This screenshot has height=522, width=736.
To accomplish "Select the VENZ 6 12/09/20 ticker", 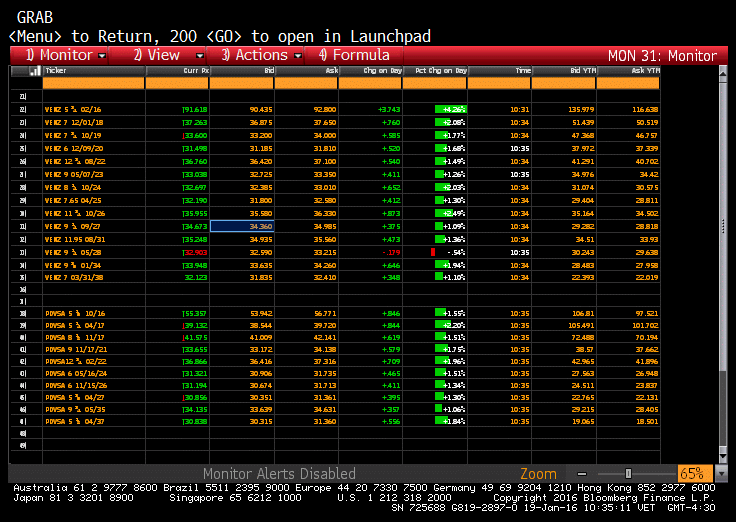I will pyautogui.click(x=74, y=148).
